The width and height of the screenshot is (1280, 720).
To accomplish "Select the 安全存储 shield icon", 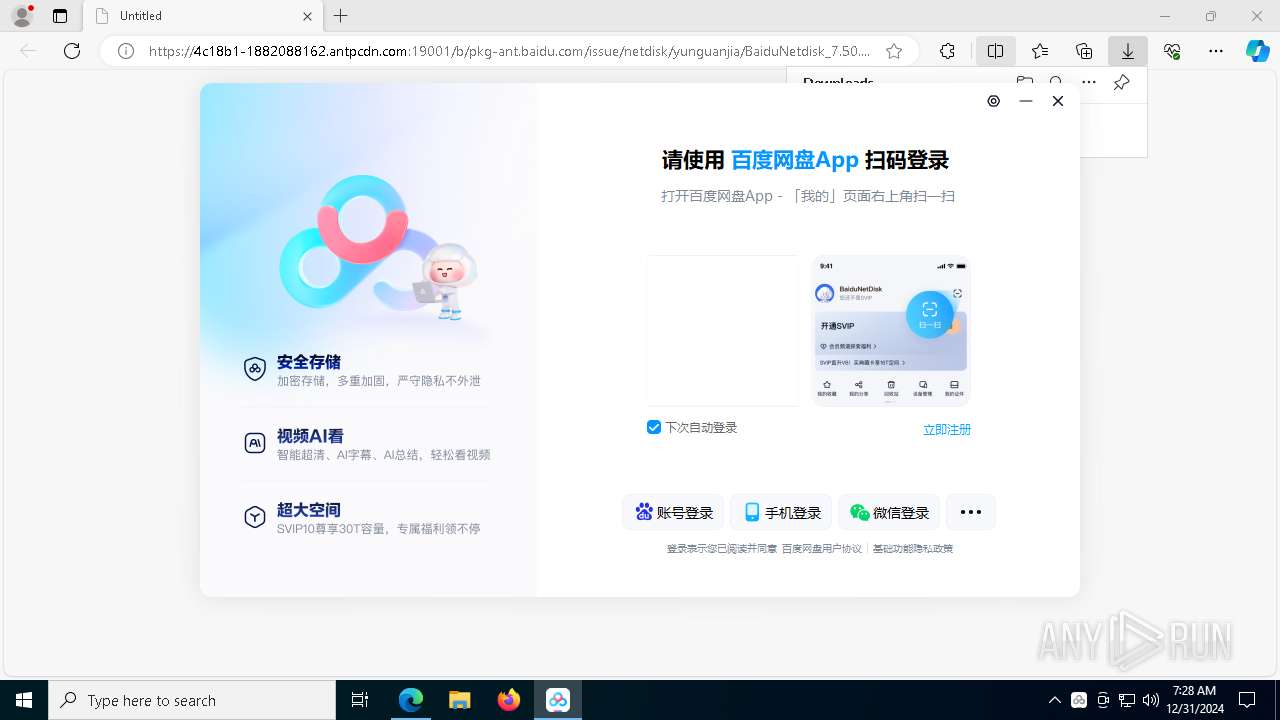I will point(255,369).
